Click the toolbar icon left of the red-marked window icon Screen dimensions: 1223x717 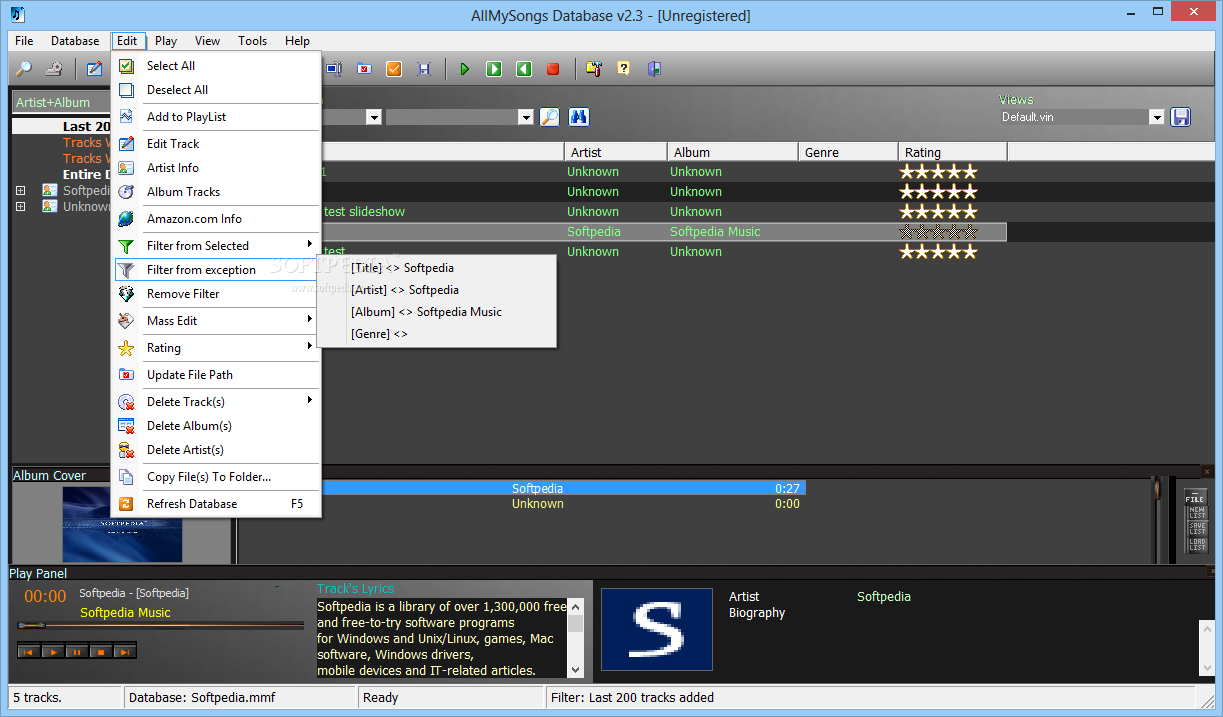pyautogui.click(x=334, y=69)
